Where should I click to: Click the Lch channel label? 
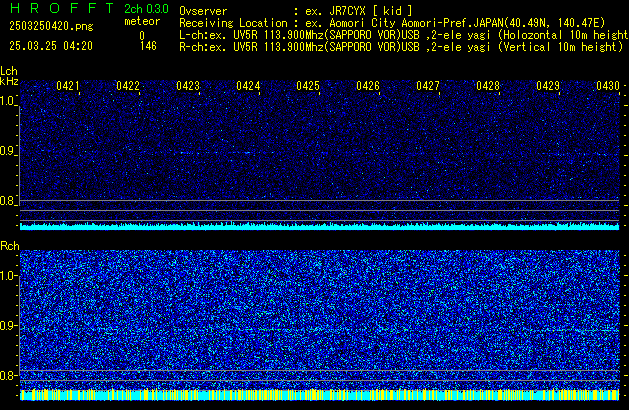[9, 71]
